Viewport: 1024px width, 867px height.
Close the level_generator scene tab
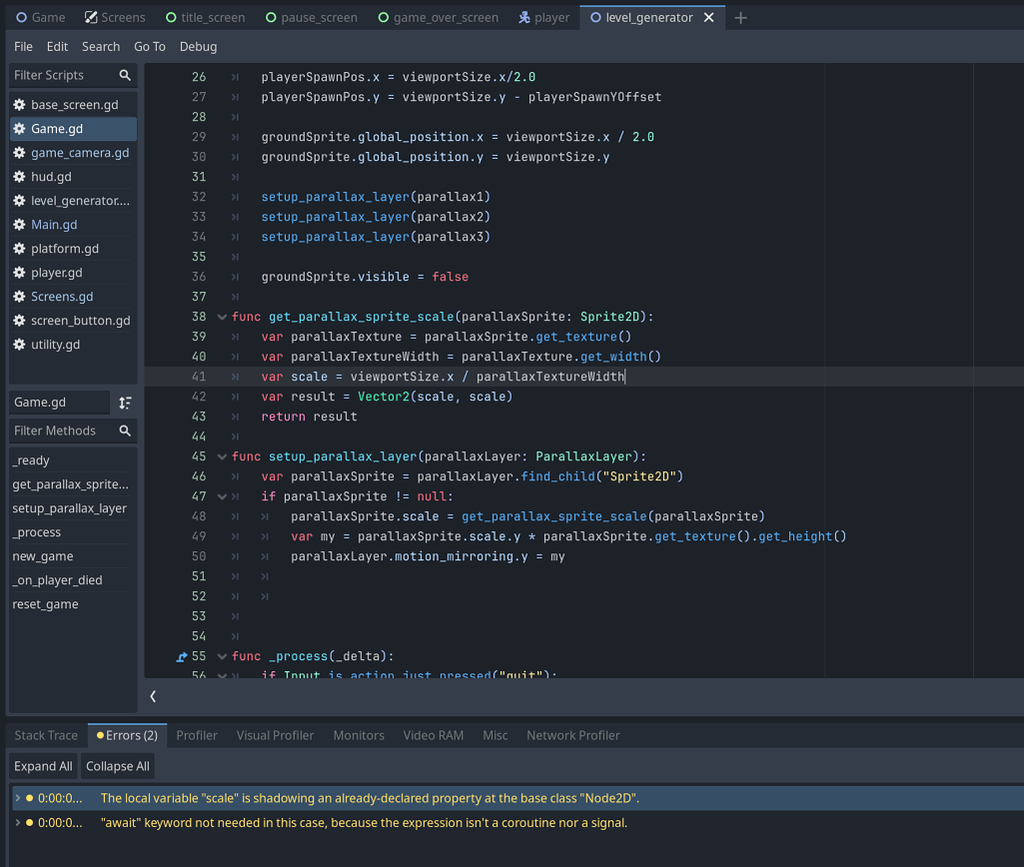click(709, 18)
